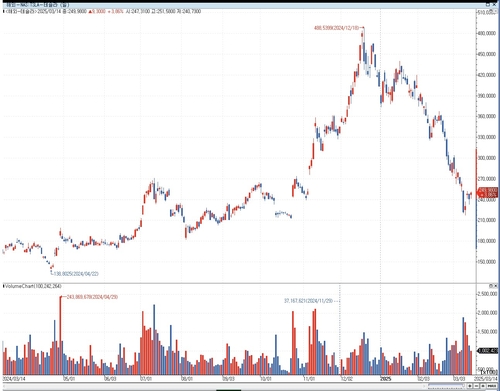
Task: Click the 12/02 date label on time axis
Action: pyautogui.click(x=347, y=379)
